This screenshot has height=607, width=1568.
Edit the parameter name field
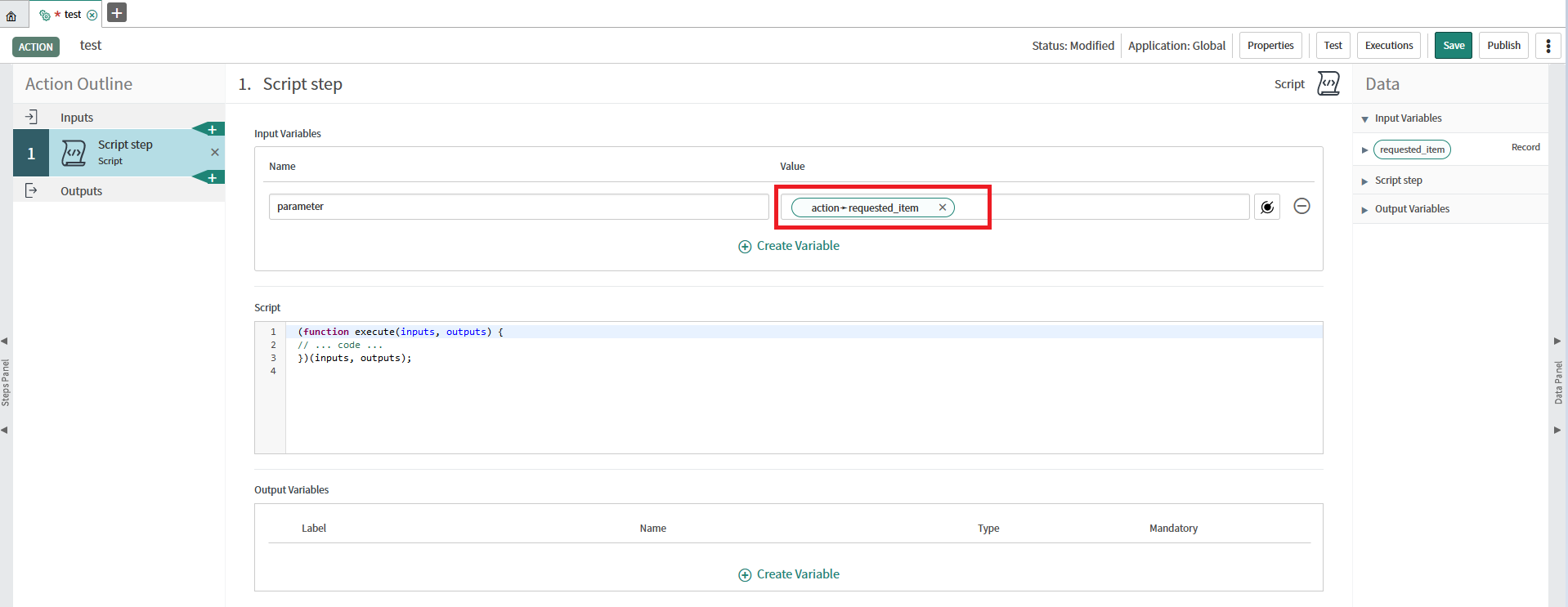click(518, 207)
